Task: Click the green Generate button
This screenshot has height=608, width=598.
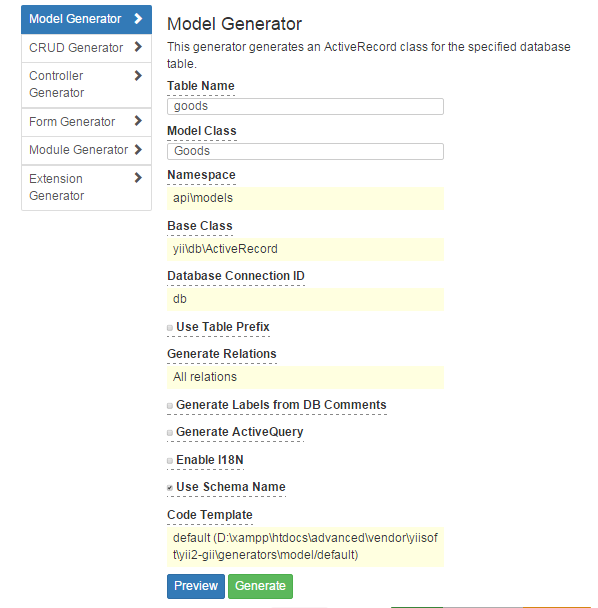Action: 260,586
